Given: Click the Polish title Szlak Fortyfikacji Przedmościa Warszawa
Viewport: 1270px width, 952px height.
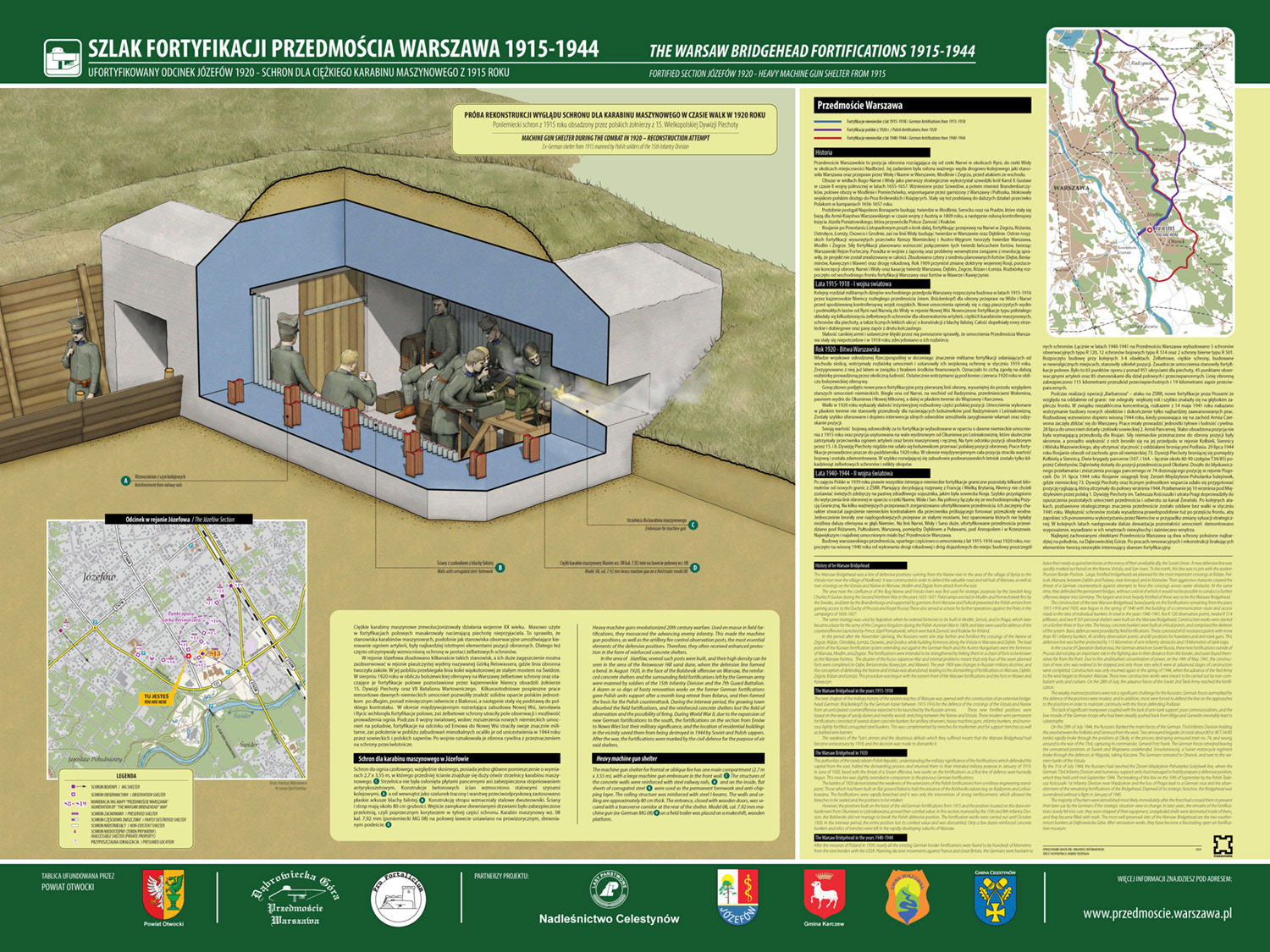Looking at the screenshot, I should click(343, 49).
